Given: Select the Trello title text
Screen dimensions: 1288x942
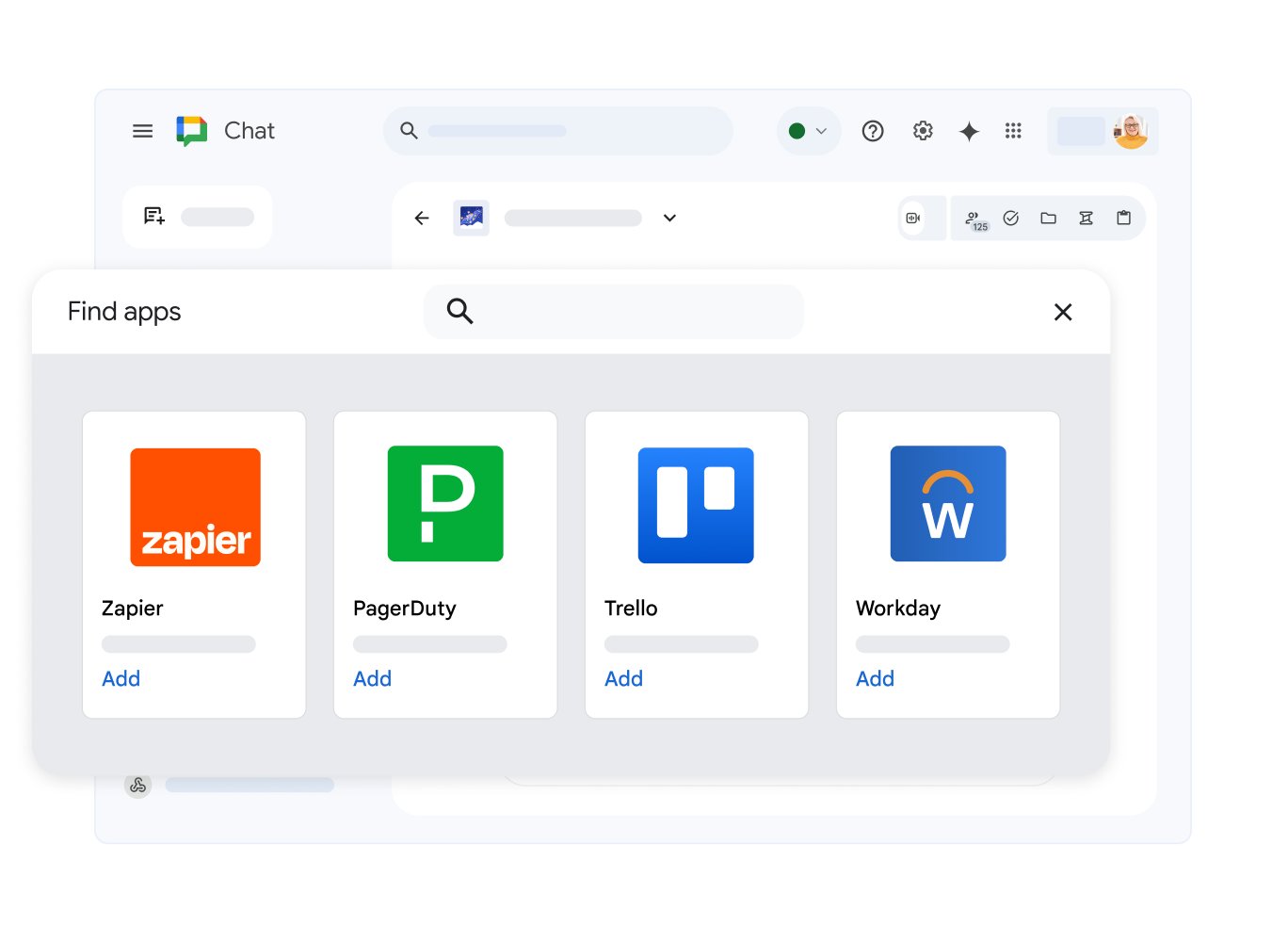Looking at the screenshot, I should tap(631, 609).
